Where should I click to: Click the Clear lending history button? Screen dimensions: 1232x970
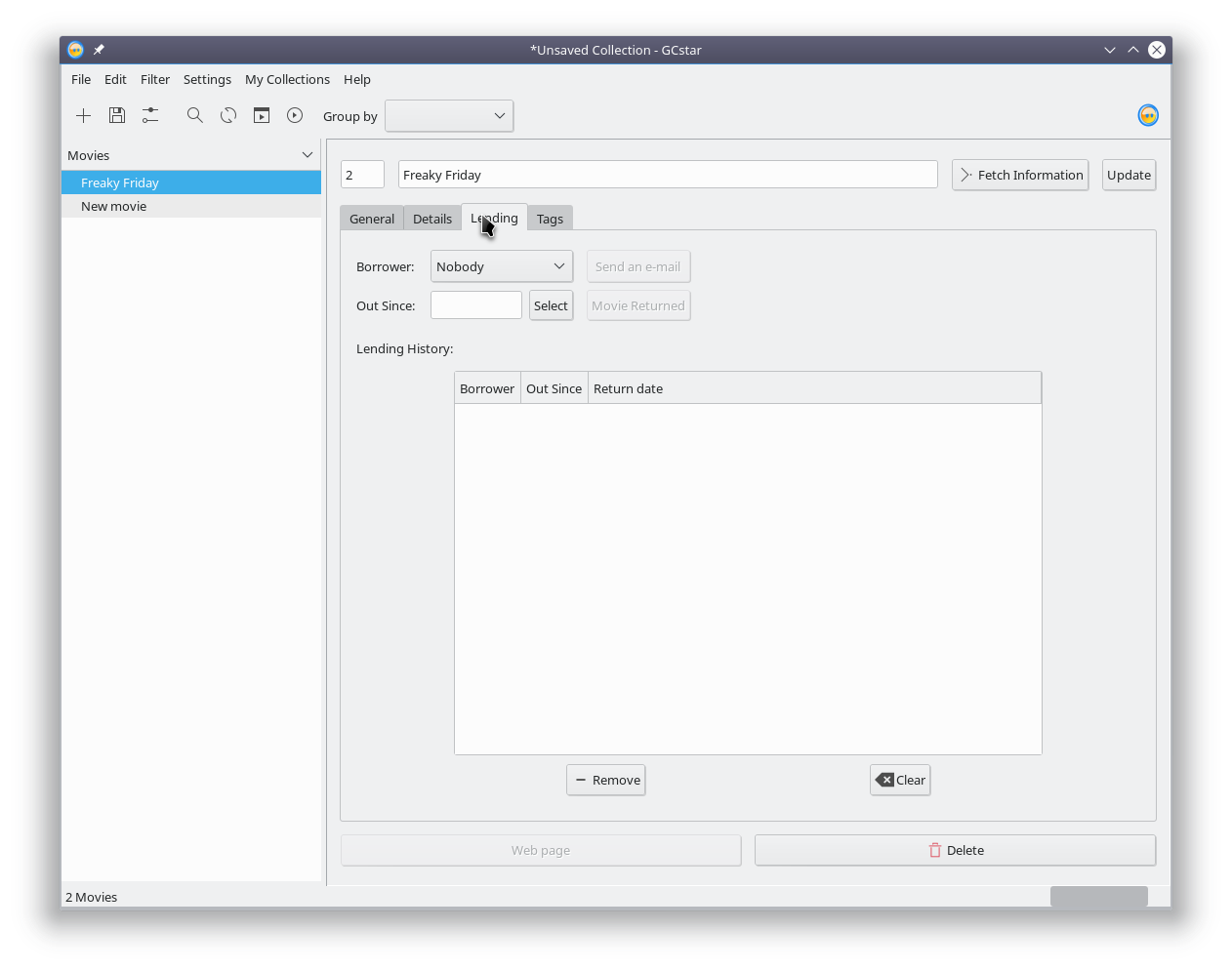click(900, 780)
